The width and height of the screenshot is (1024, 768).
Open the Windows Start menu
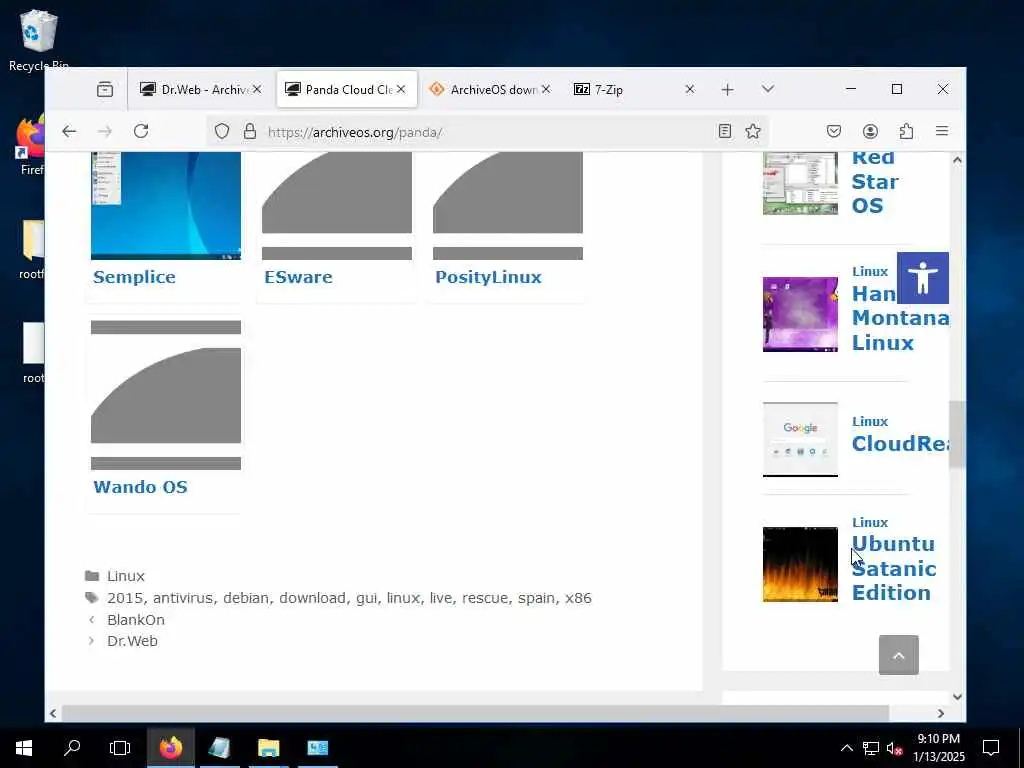tap(24, 747)
